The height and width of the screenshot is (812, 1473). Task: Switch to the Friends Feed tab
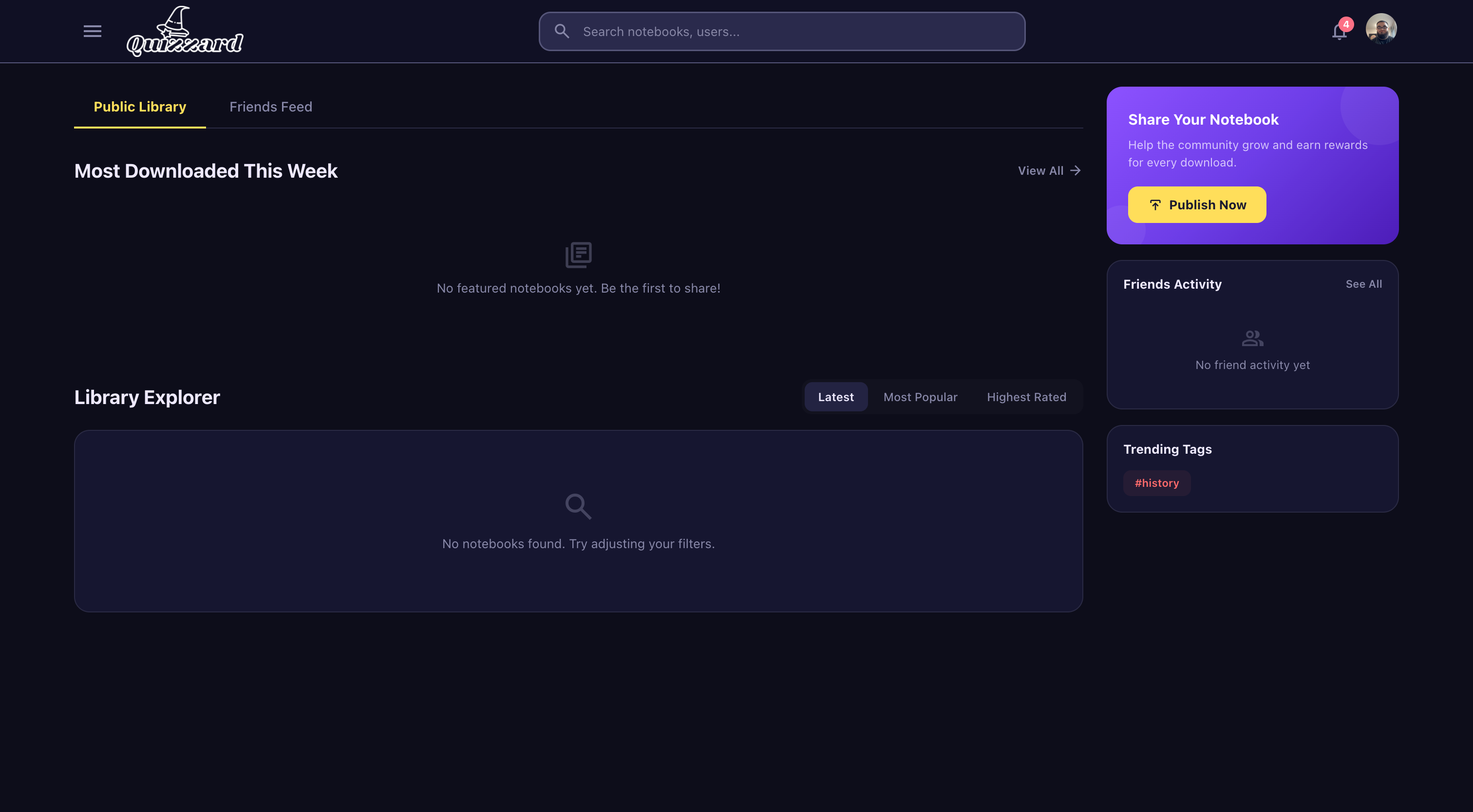(270, 107)
